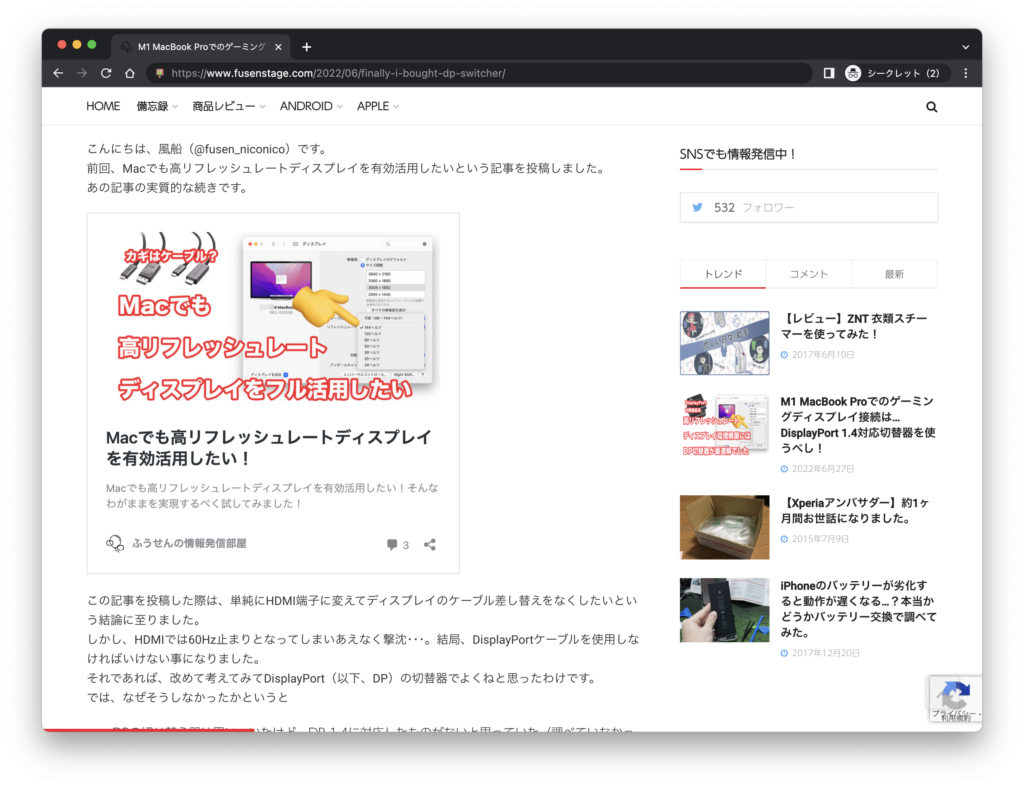Screen dimensions: 1024x787
Task: Open the Xperiaアンバサダー article link
Action: click(854, 510)
